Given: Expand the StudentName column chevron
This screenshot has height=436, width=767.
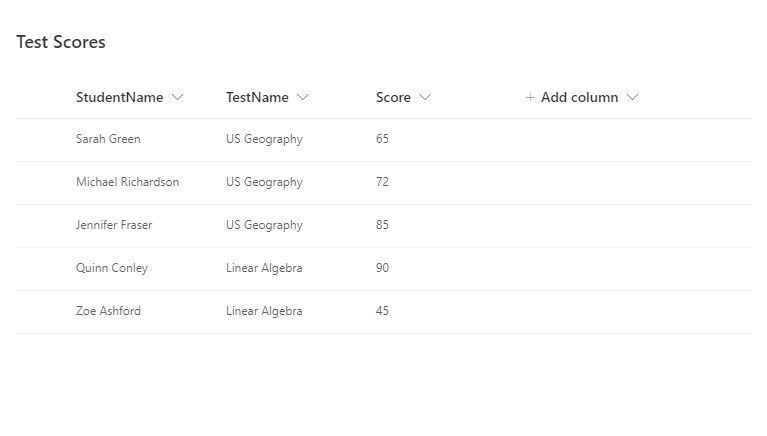Looking at the screenshot, I should pos(178,97).
